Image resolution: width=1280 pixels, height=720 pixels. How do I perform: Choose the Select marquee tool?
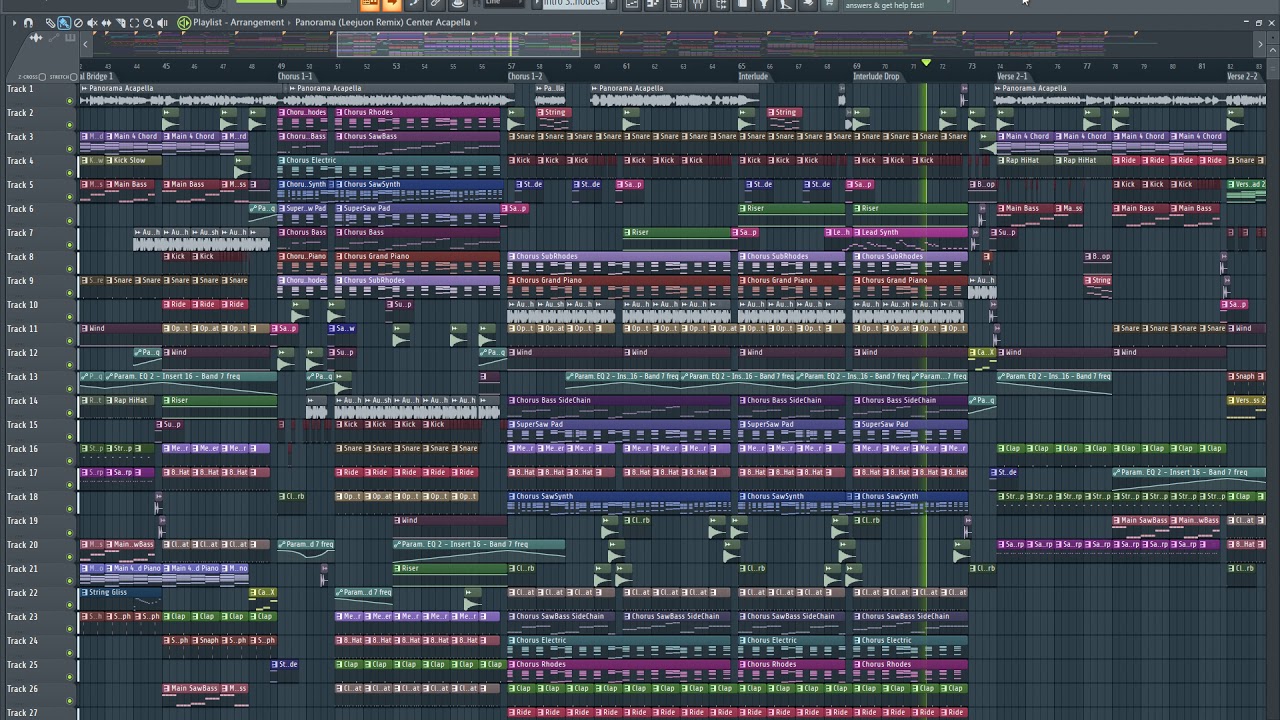point(134,22)
